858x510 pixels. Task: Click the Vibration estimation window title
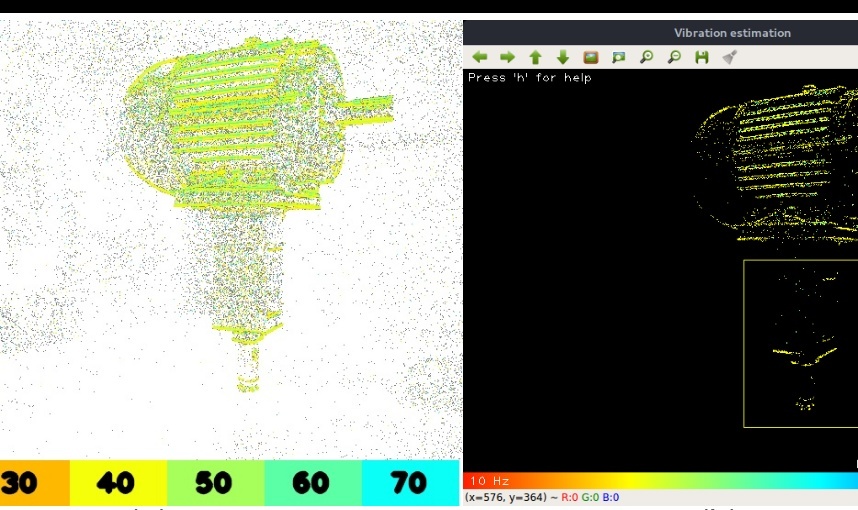(x=732, y=33)
